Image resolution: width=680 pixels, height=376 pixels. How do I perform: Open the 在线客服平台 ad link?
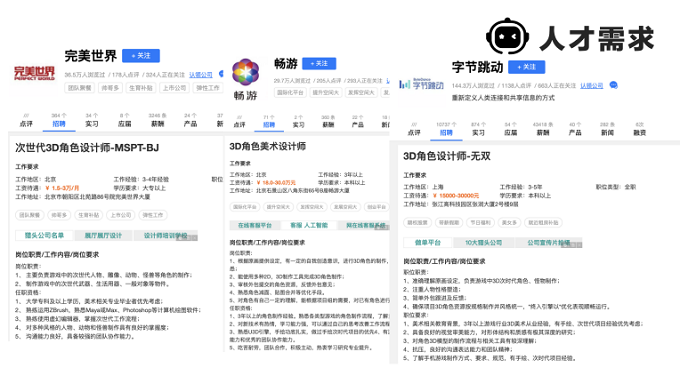point(255,226)
